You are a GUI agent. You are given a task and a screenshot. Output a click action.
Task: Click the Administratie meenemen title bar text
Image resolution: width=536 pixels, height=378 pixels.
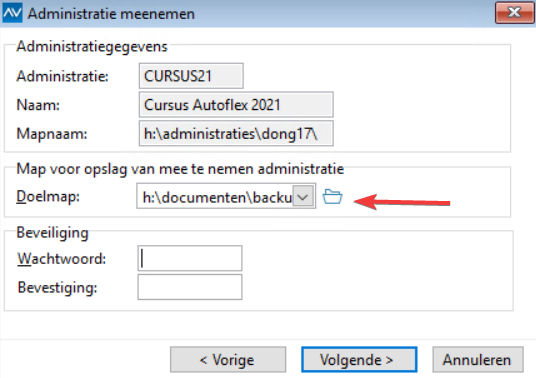[111, 14]
